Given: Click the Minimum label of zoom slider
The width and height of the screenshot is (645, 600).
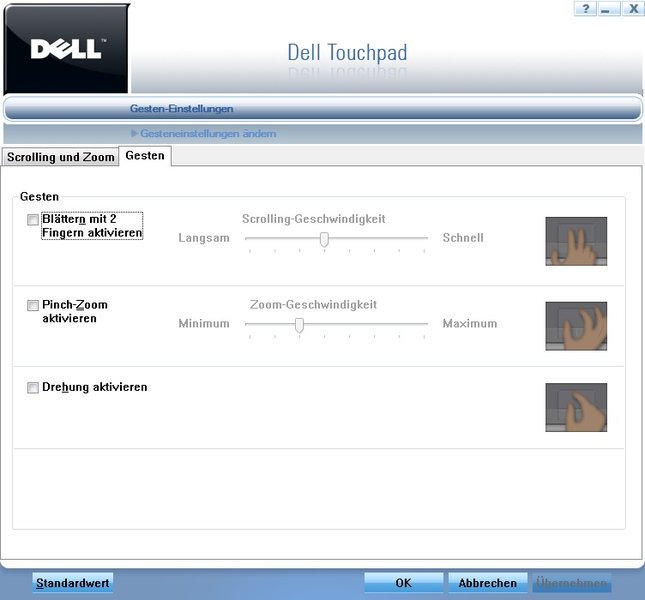Looking at the screenshot, I should [x=204, y=324].
